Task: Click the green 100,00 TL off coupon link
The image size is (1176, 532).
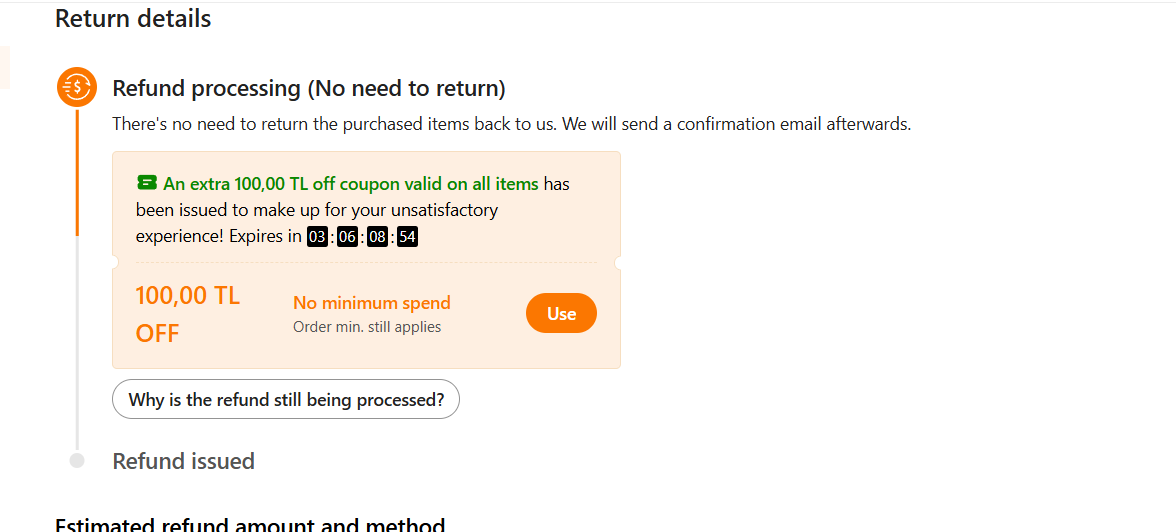Action: pyautogui.click(x=351, y=184)
